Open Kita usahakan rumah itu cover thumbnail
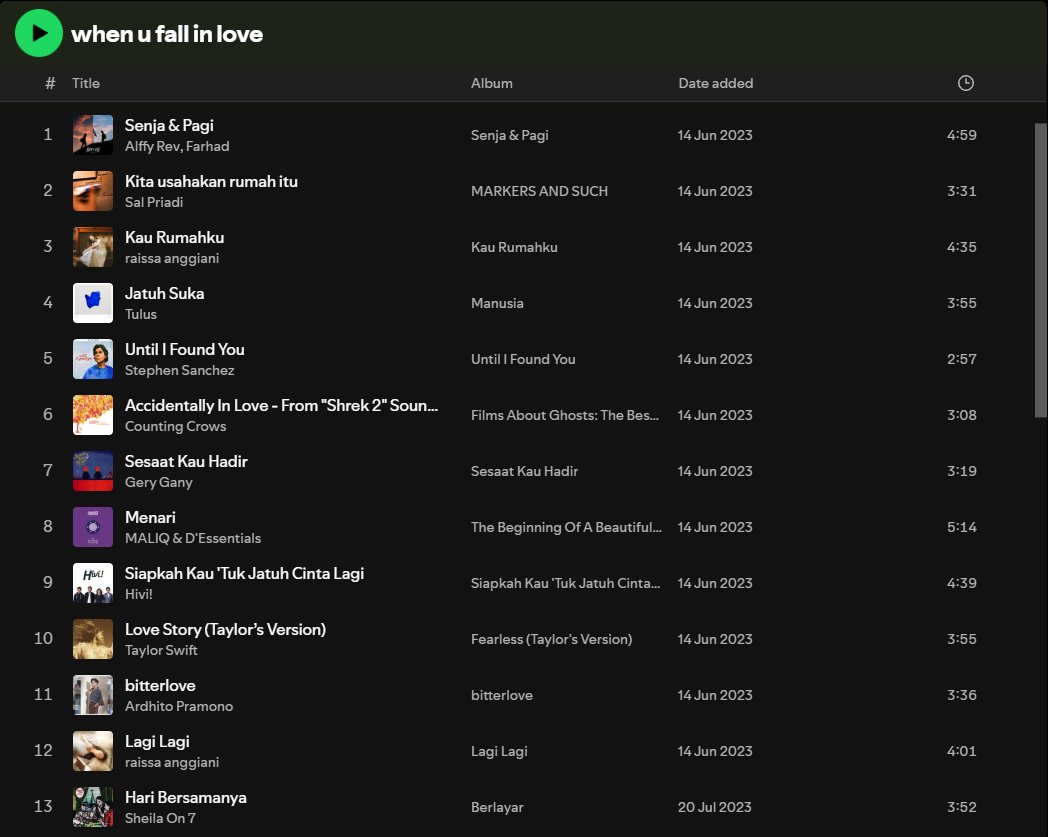The height and width of the screenshot is (837, 1048). point(93,191)
